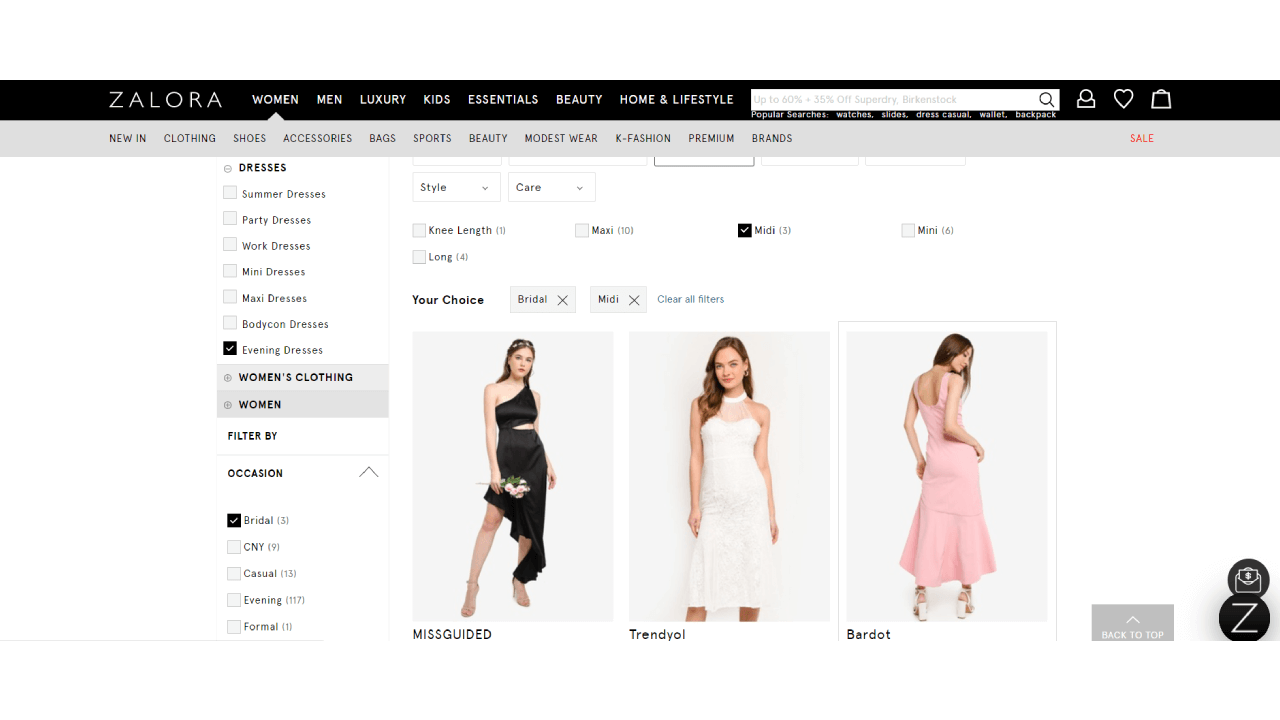This screenshot has height=720, width=1280.
Task: Expand the WOMEN'S CLOTHING category
Action: (228, 377)
